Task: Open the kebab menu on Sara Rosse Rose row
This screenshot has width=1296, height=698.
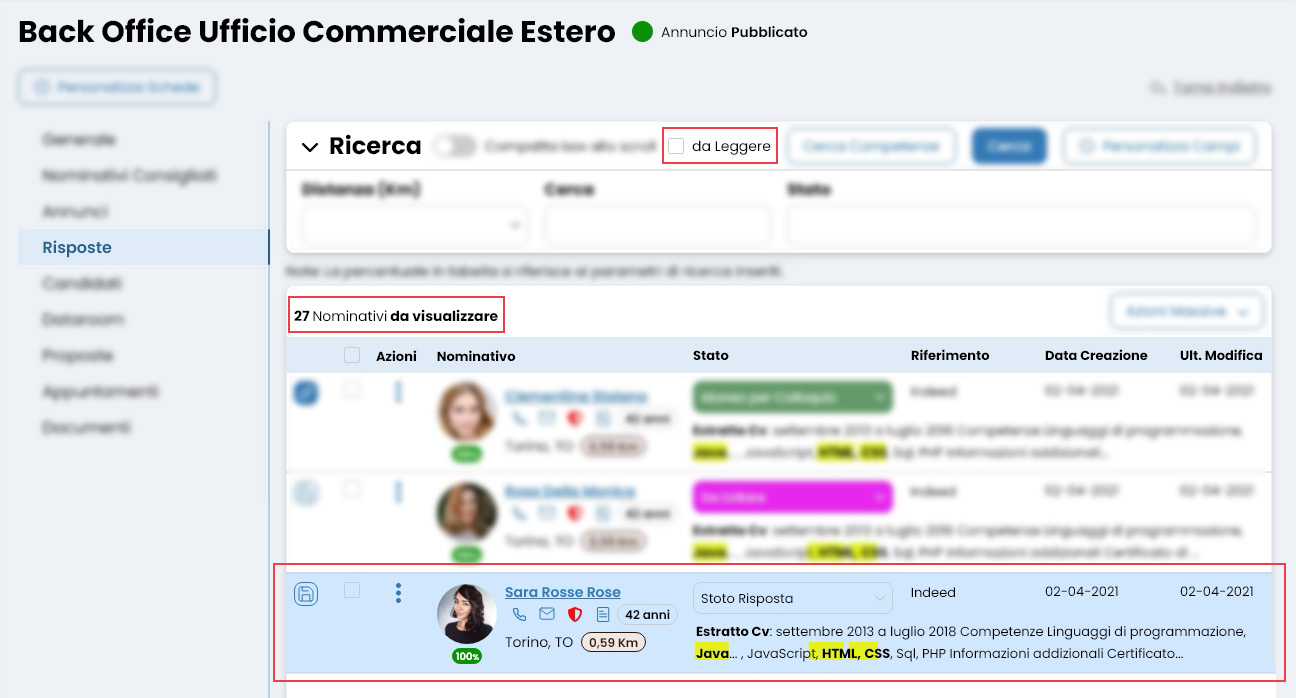Action: coord(399,592)
